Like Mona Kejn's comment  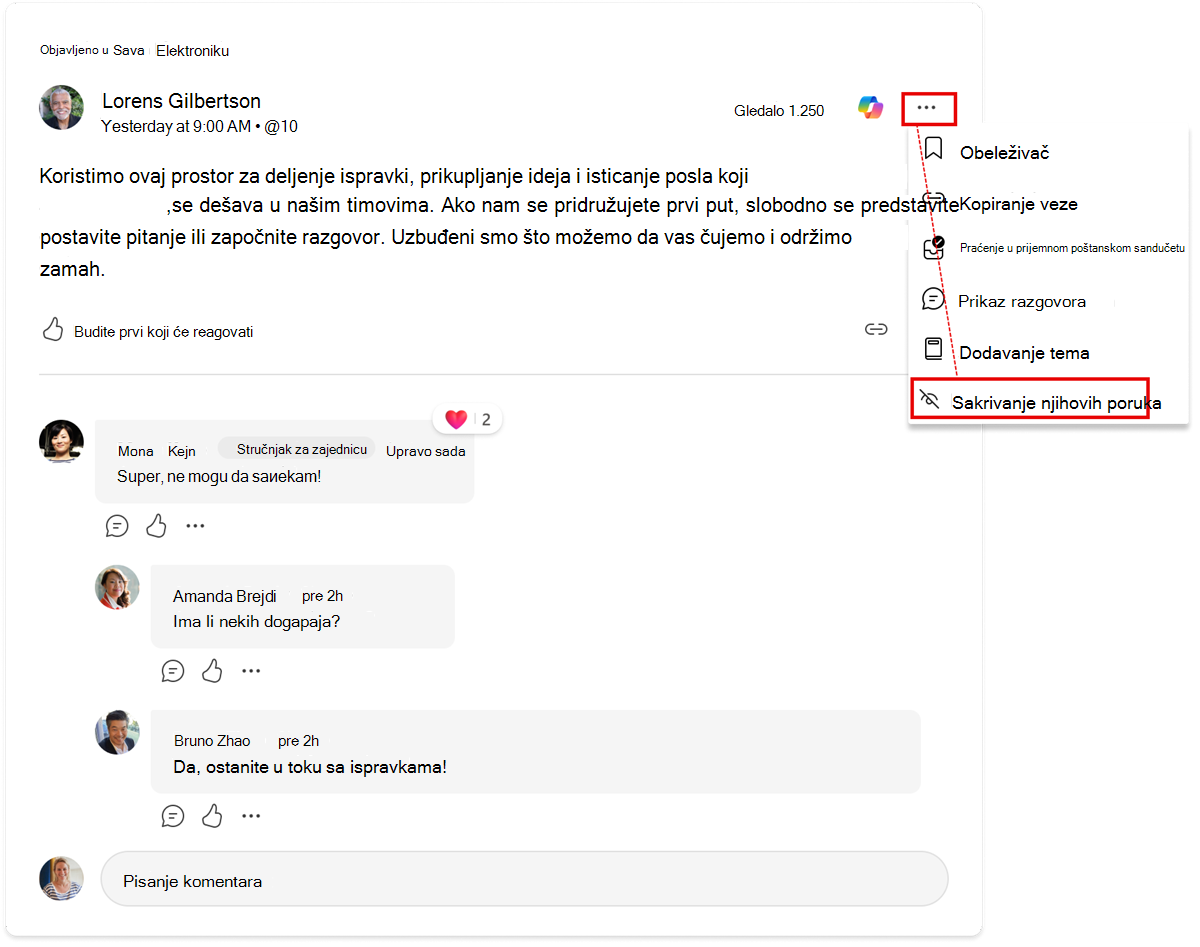click(x=157, y=526)
